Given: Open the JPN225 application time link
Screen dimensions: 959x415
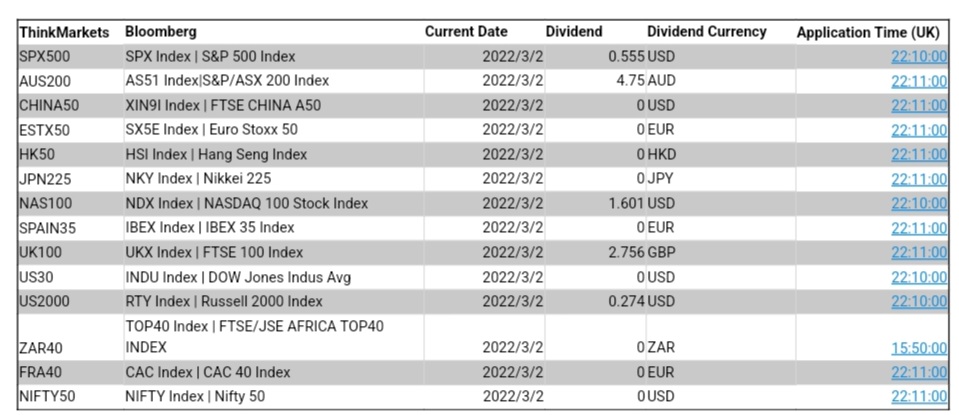Looking at the screenshot, I should tap(918, 179).
